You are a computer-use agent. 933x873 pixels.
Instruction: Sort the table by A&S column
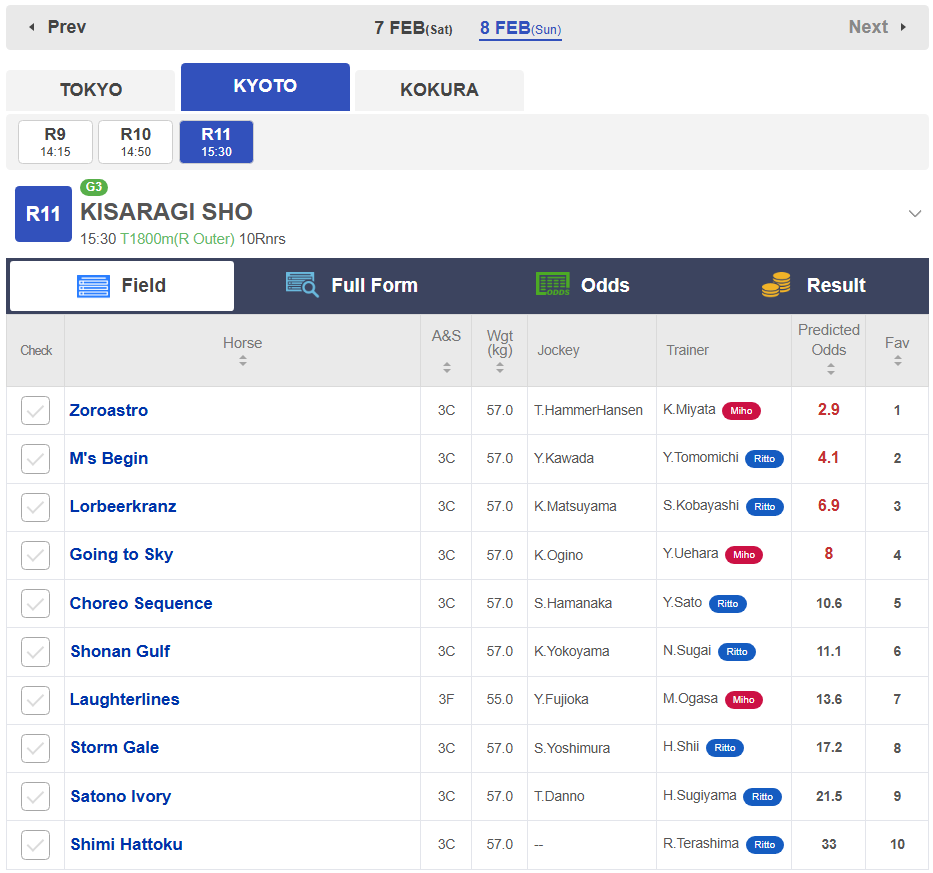click(x=446, y=367)
